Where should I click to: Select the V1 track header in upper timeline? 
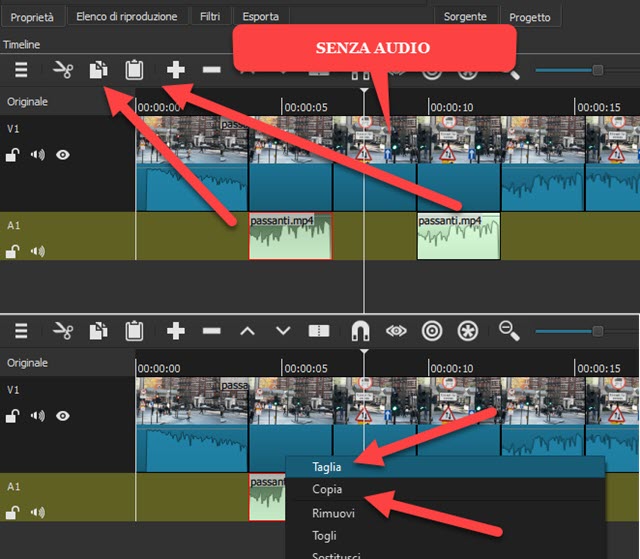(67, 163)
